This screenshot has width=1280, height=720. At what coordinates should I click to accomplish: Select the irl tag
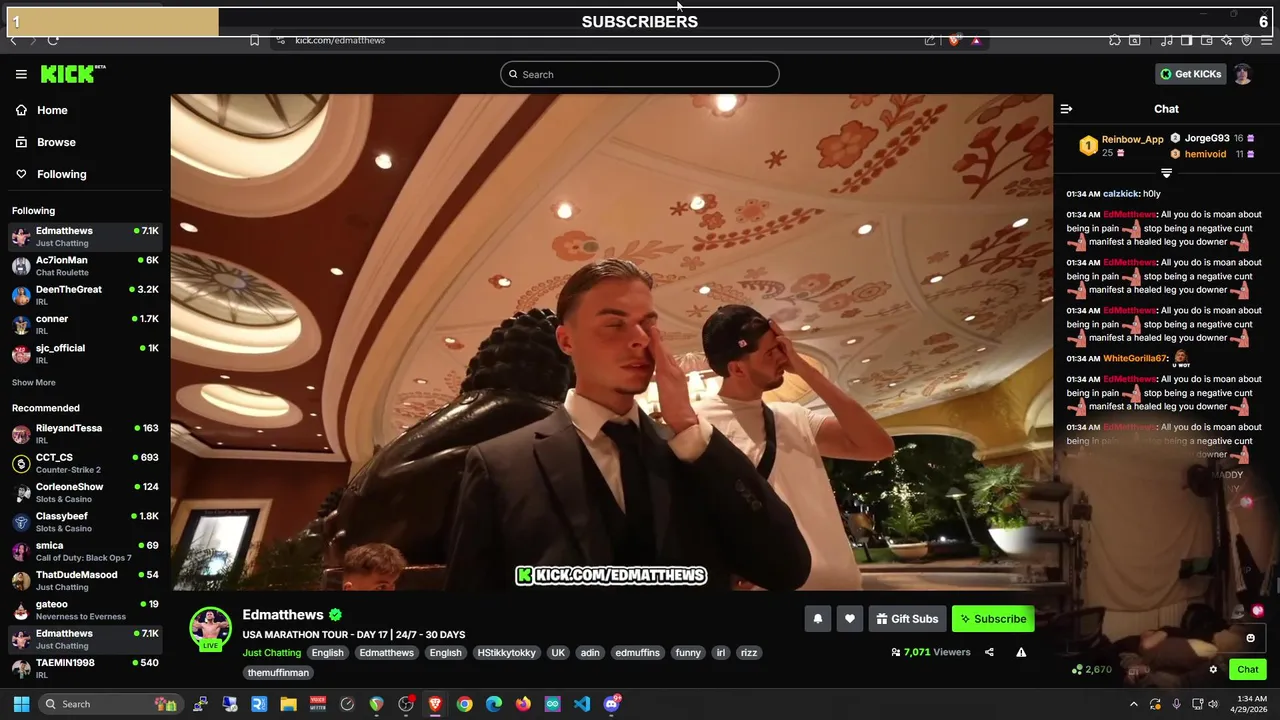(x=721, y=652)
